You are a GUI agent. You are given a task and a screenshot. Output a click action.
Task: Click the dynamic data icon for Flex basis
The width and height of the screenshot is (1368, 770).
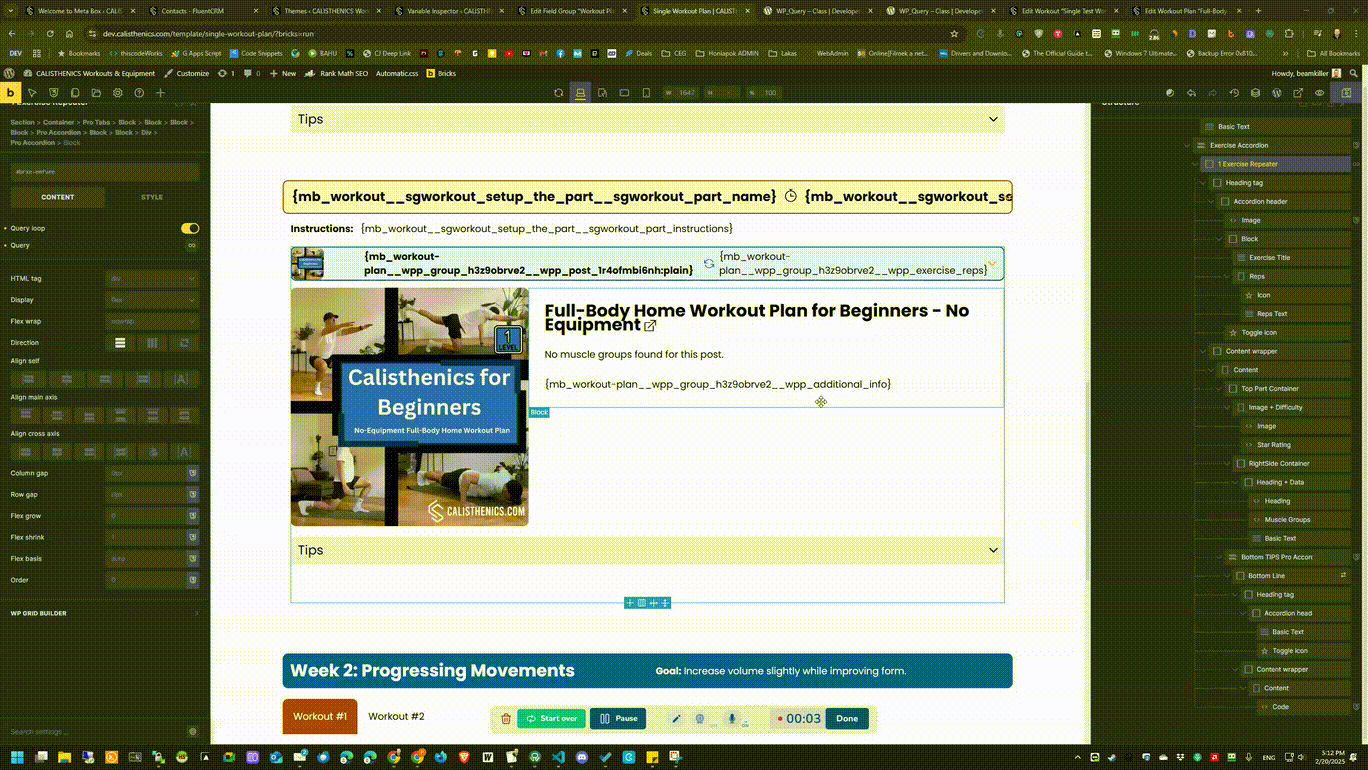pos(192,559)
